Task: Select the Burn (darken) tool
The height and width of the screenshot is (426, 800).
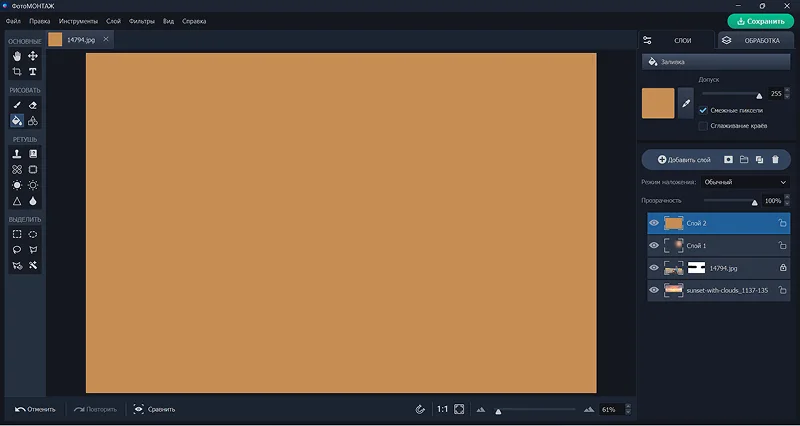Action: click(x=33, y=185)
